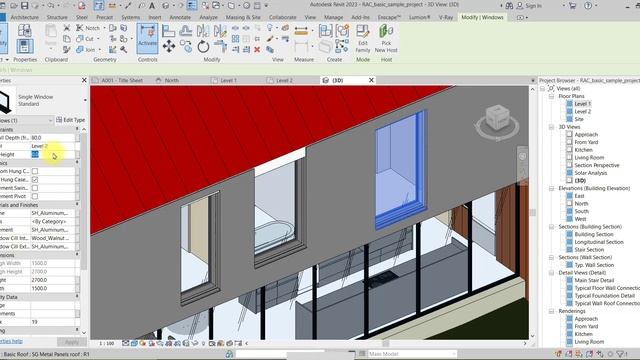This screenshot has height=360, width=640.
Task: Switch to the Level 1 view tab
Action: click(229, 80)
